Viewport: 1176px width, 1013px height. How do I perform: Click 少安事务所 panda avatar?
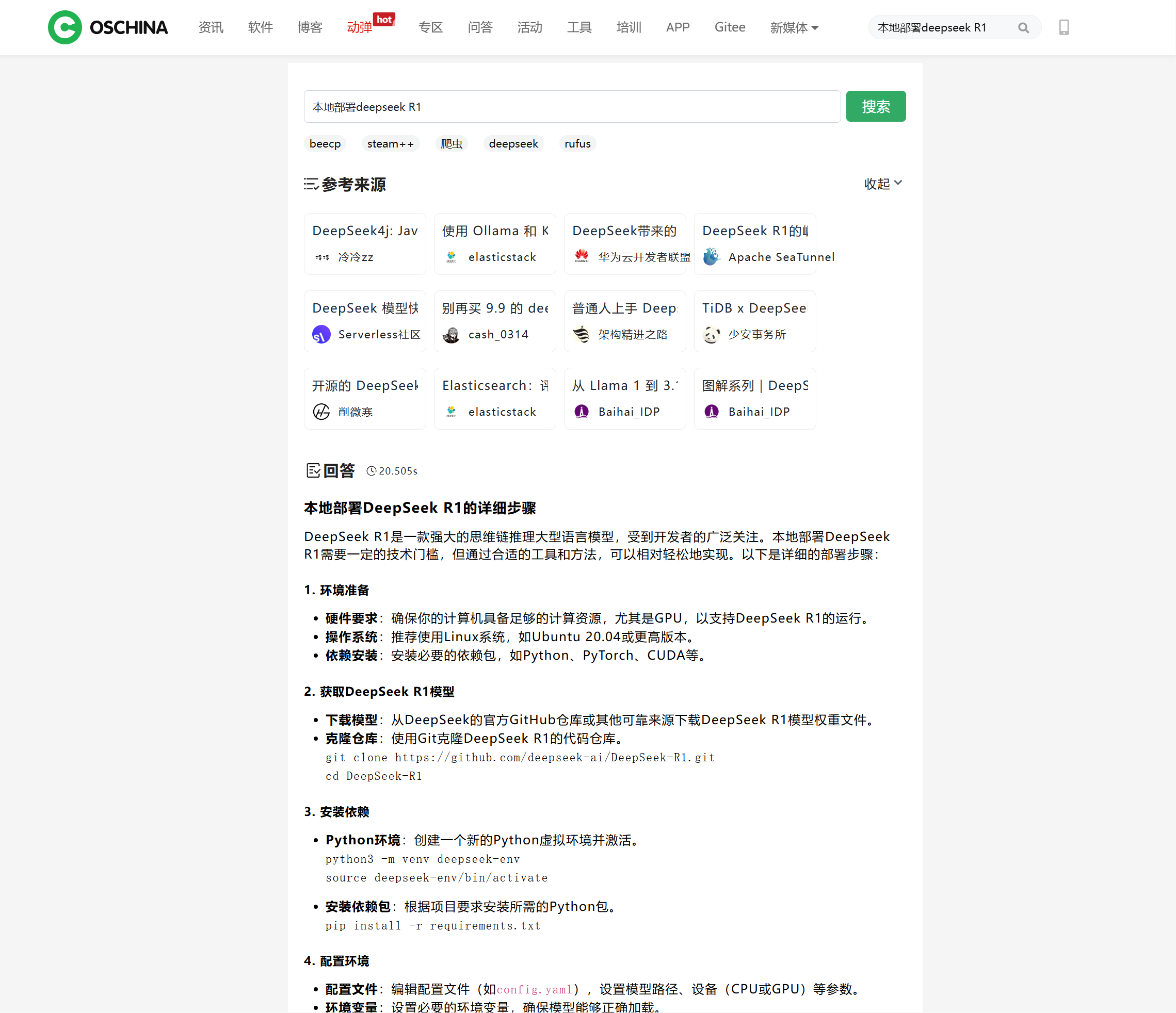pos(712,335)
